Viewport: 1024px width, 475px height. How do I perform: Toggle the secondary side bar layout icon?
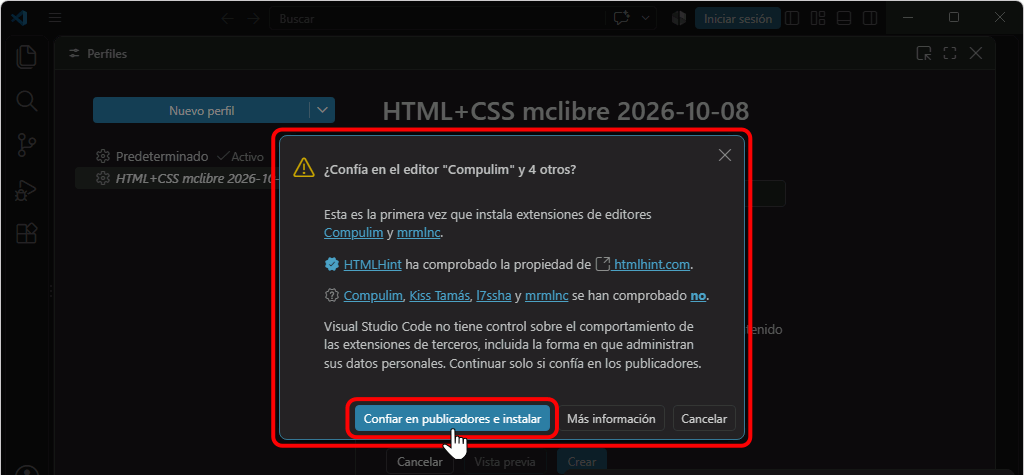click(x=869, y=18)
